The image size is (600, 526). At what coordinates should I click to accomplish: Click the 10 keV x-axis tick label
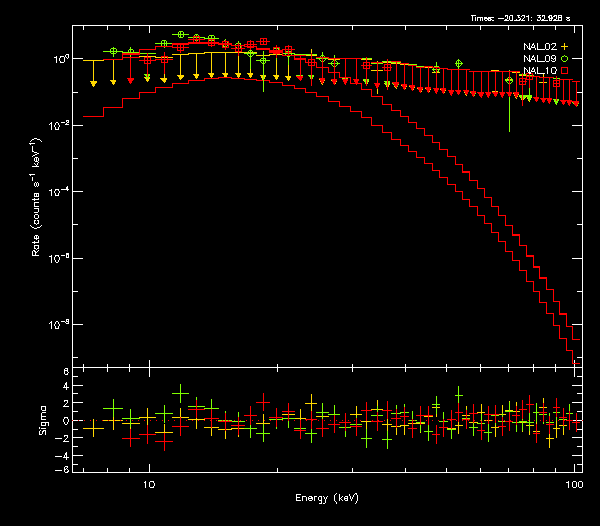tap(149, 484)
